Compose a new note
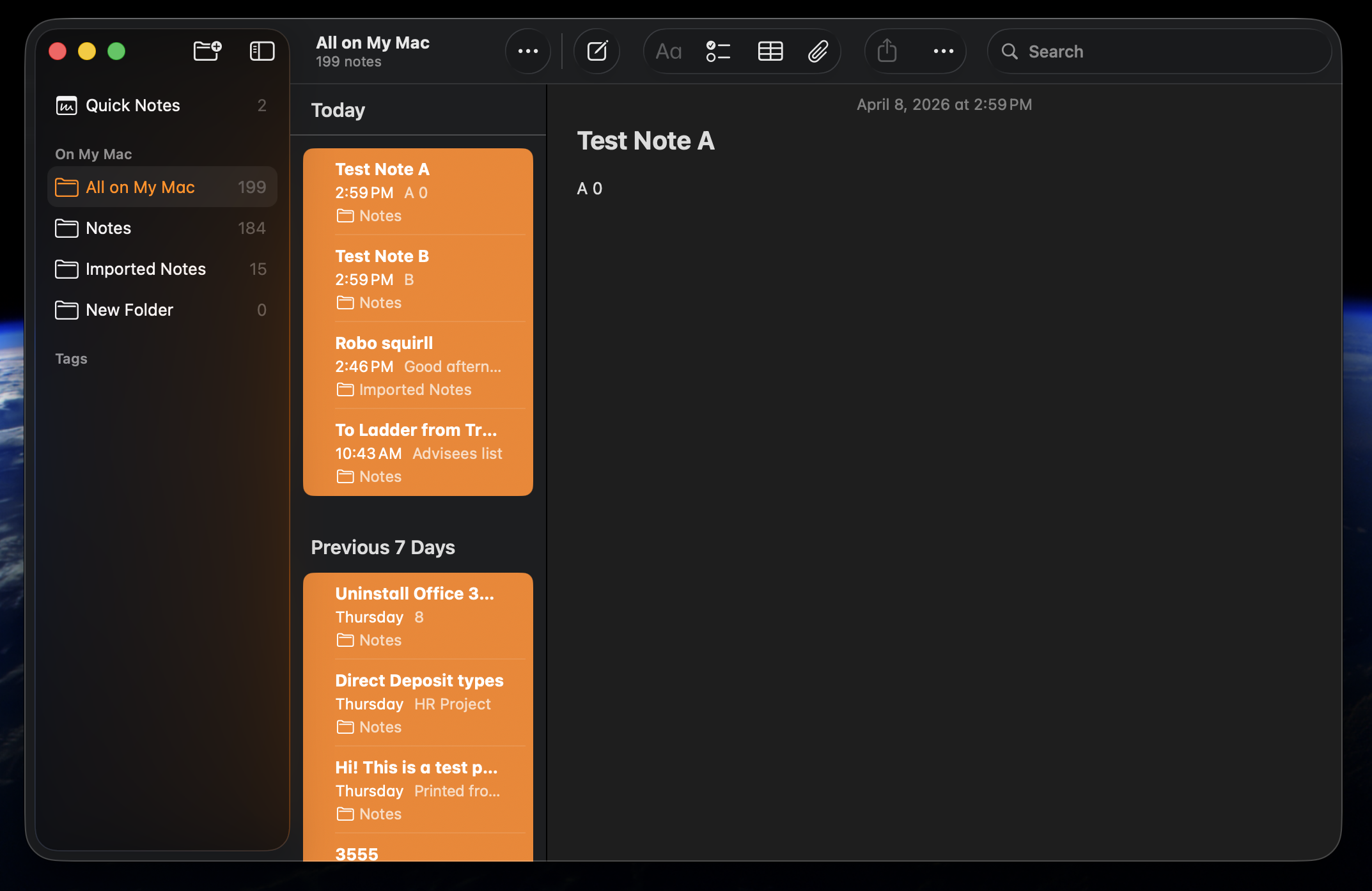 (x=596, y=51)
